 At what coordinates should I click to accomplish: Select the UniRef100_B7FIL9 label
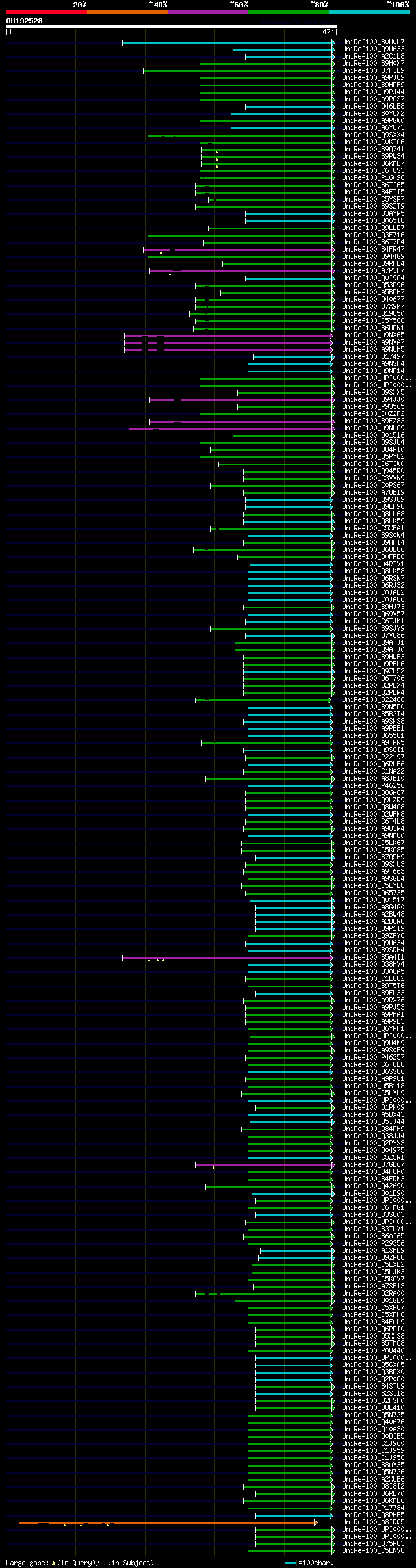click(373, 71)
